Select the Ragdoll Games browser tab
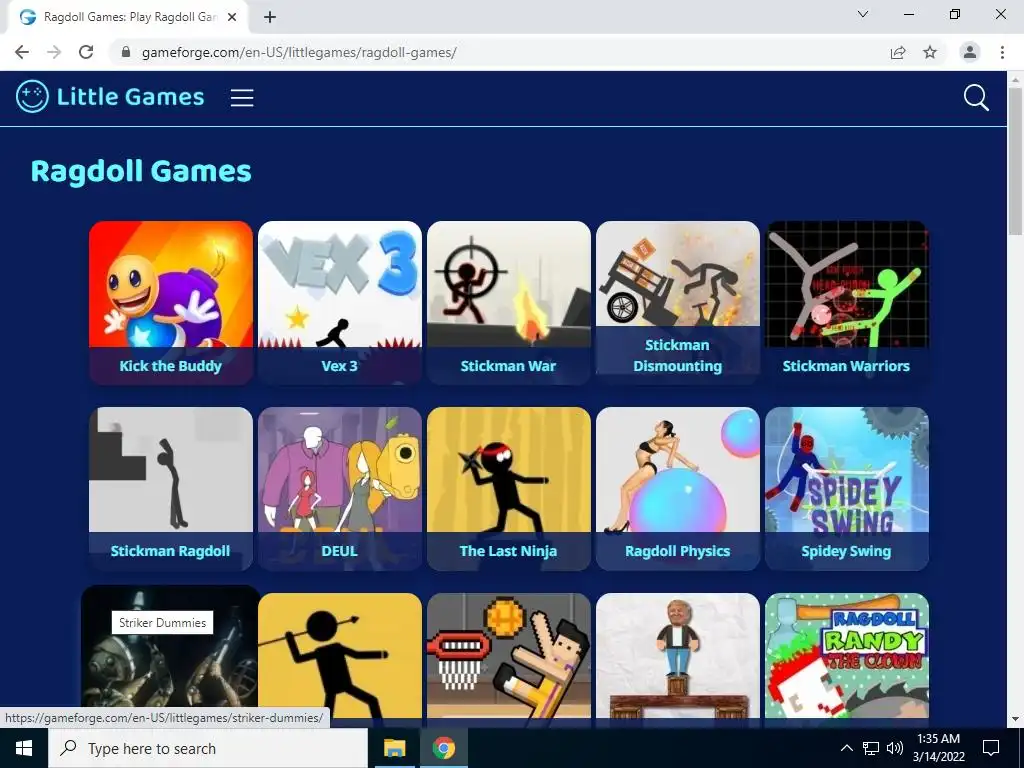The width and height of the screenshot is (1024, 768). (x=128, y=17)
